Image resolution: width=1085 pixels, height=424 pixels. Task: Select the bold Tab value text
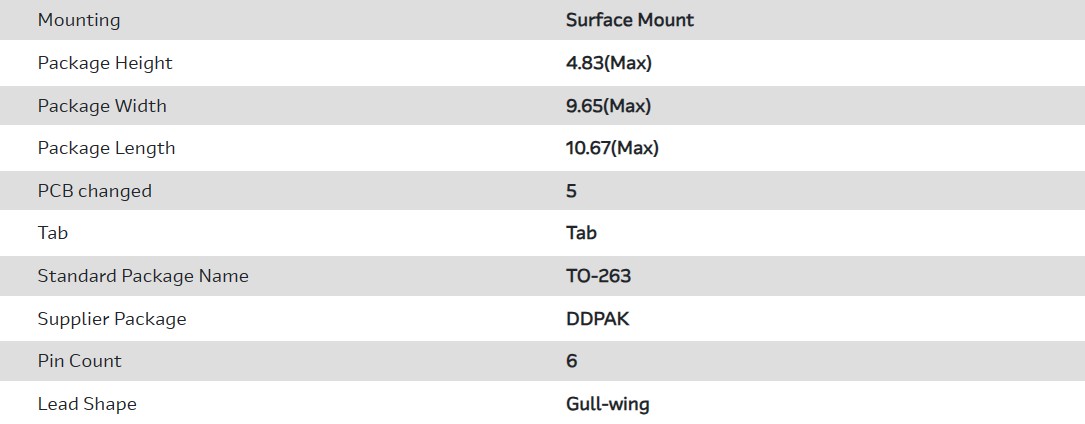[581, 233]
